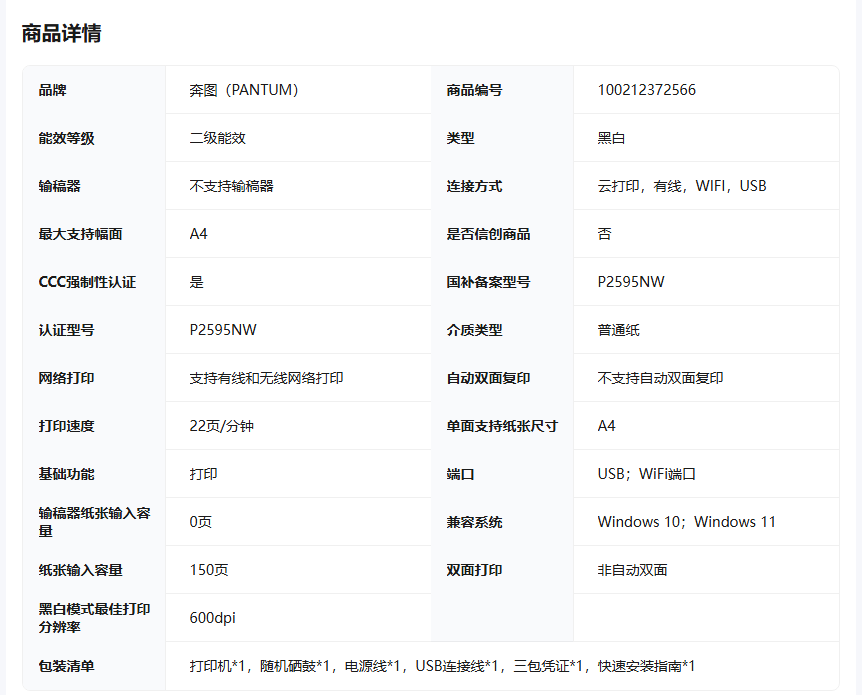The image size is (862, 695).
Task: Select the 包装清单 label
Action: [x=67, y=666]
